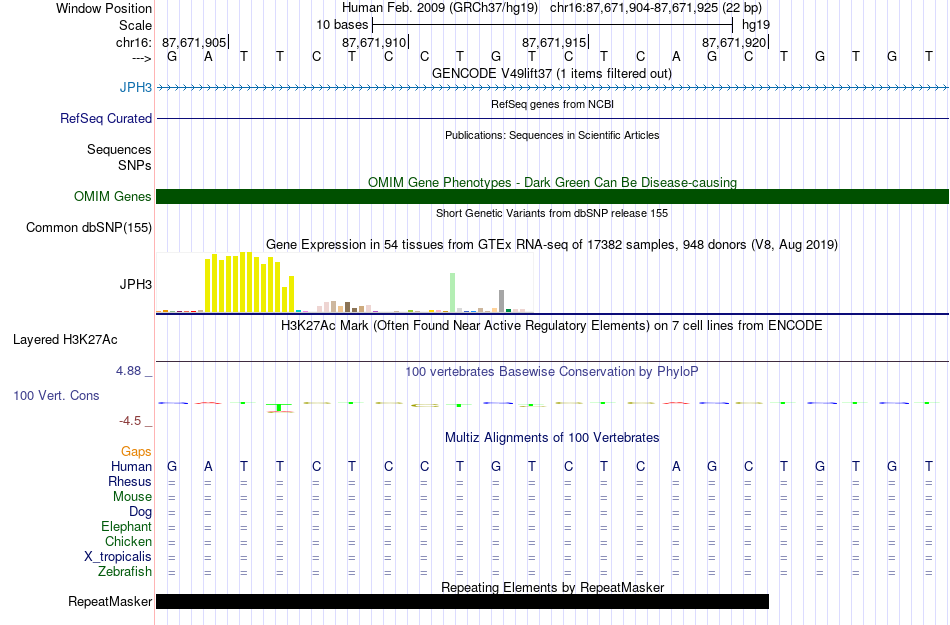Click the Scale label
Viewport: 950px width, 625px height.
click(x=135, y=25)
